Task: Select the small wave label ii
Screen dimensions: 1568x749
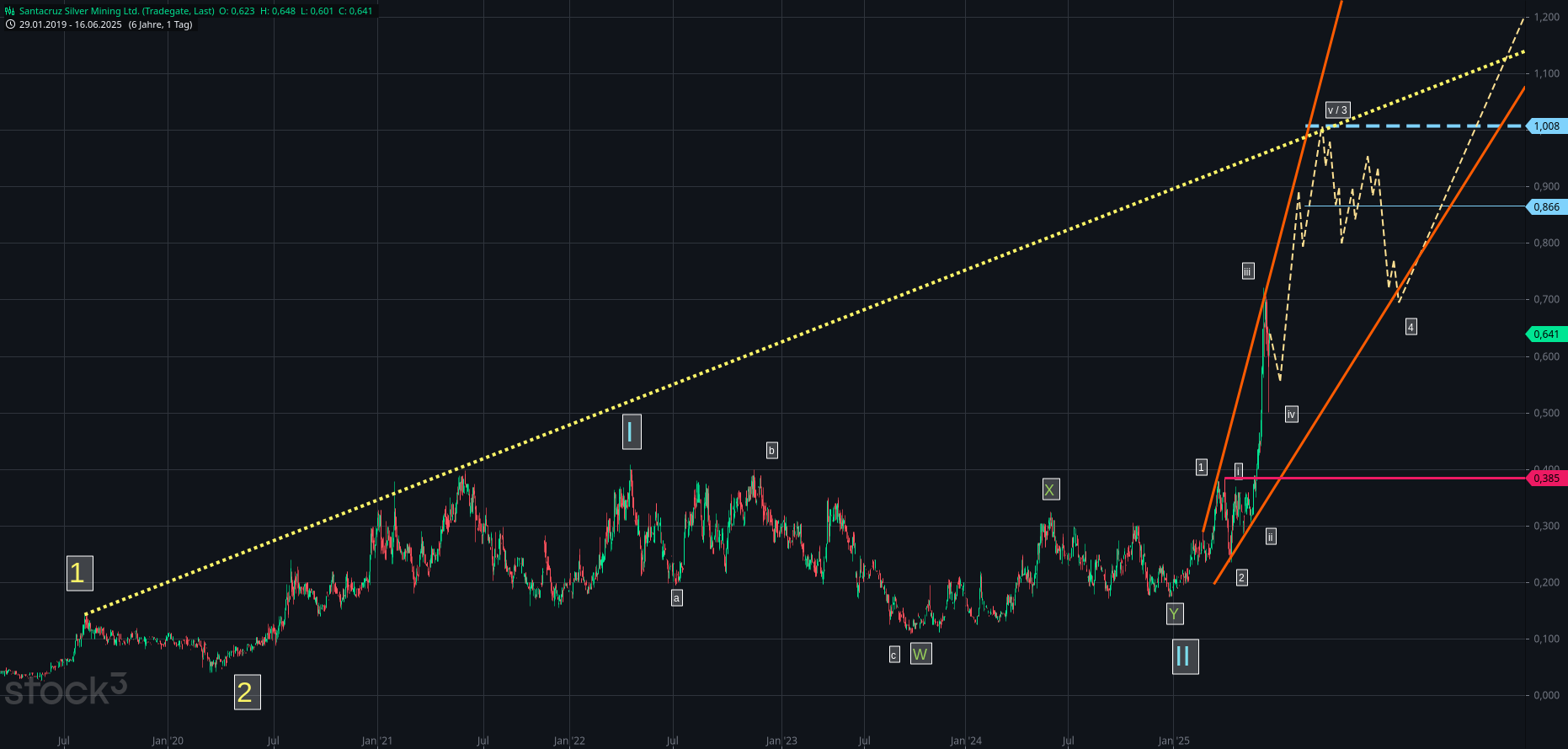Action: point(1271,537)
